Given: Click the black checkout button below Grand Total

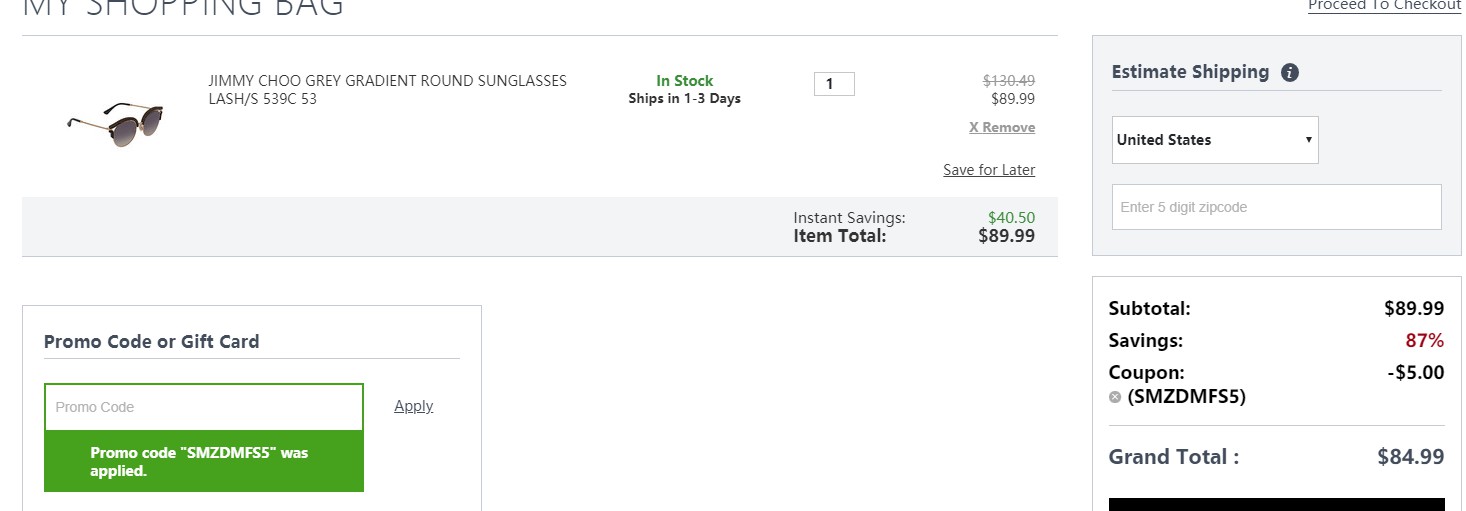Looking at the screenshot, I should pos(1277,504).
